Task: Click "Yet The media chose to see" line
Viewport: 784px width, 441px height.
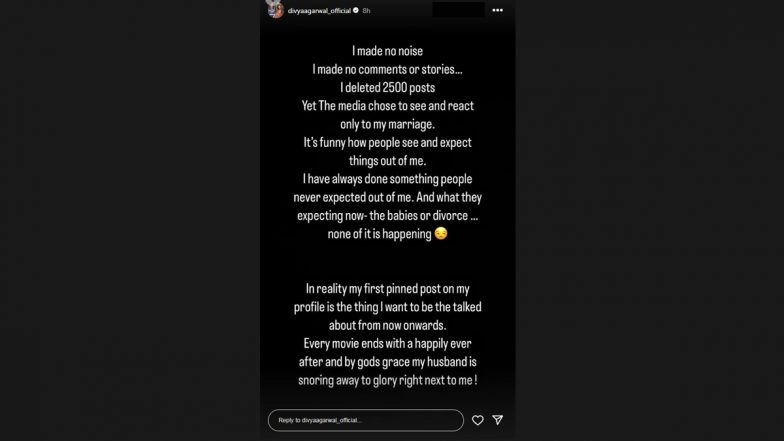Action: point(387,105)
